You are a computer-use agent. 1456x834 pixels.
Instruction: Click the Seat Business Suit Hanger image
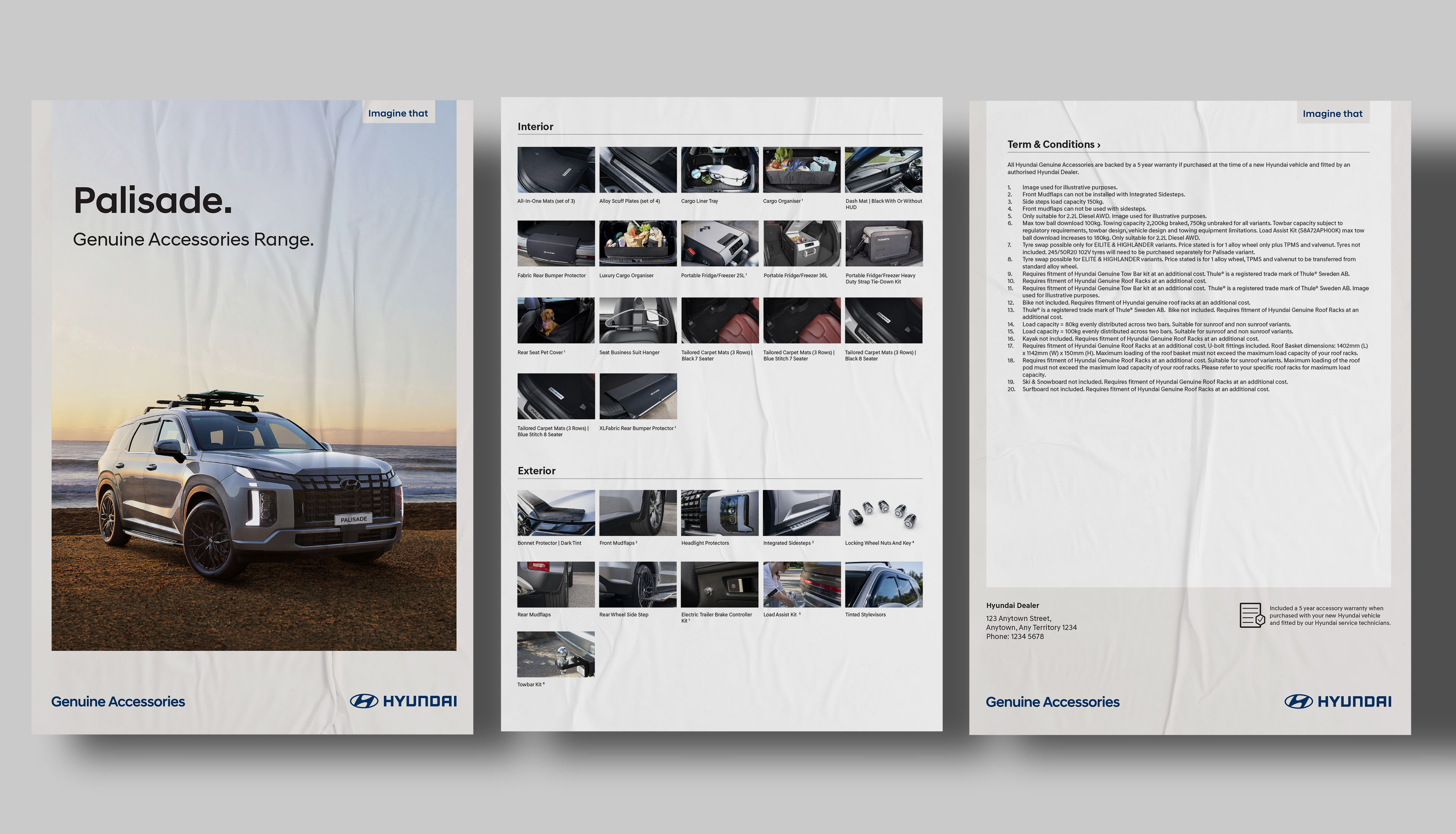coord(637,320)
